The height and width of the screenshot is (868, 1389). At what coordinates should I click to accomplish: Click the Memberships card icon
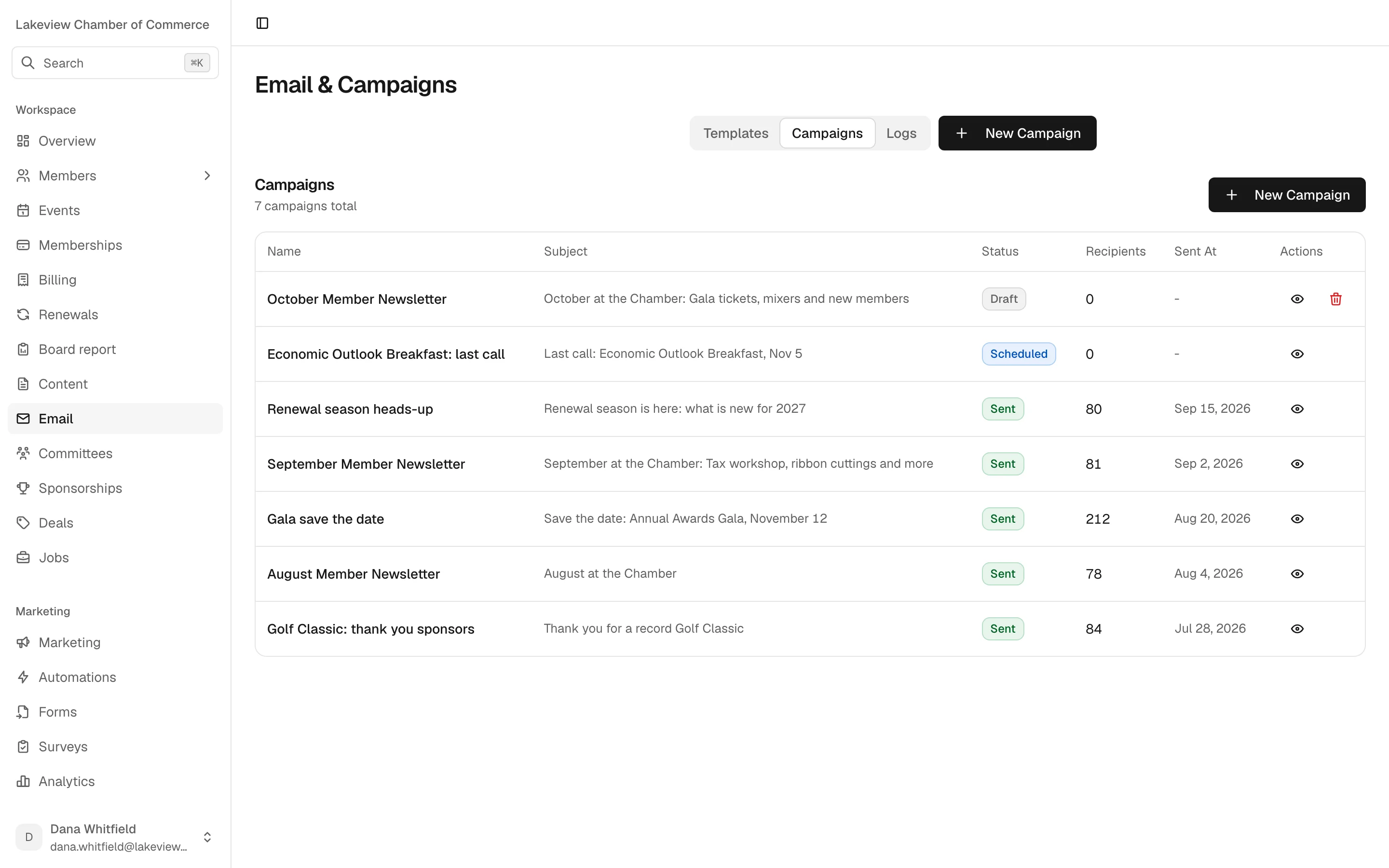pyautogui.click(x=23, y=245)
